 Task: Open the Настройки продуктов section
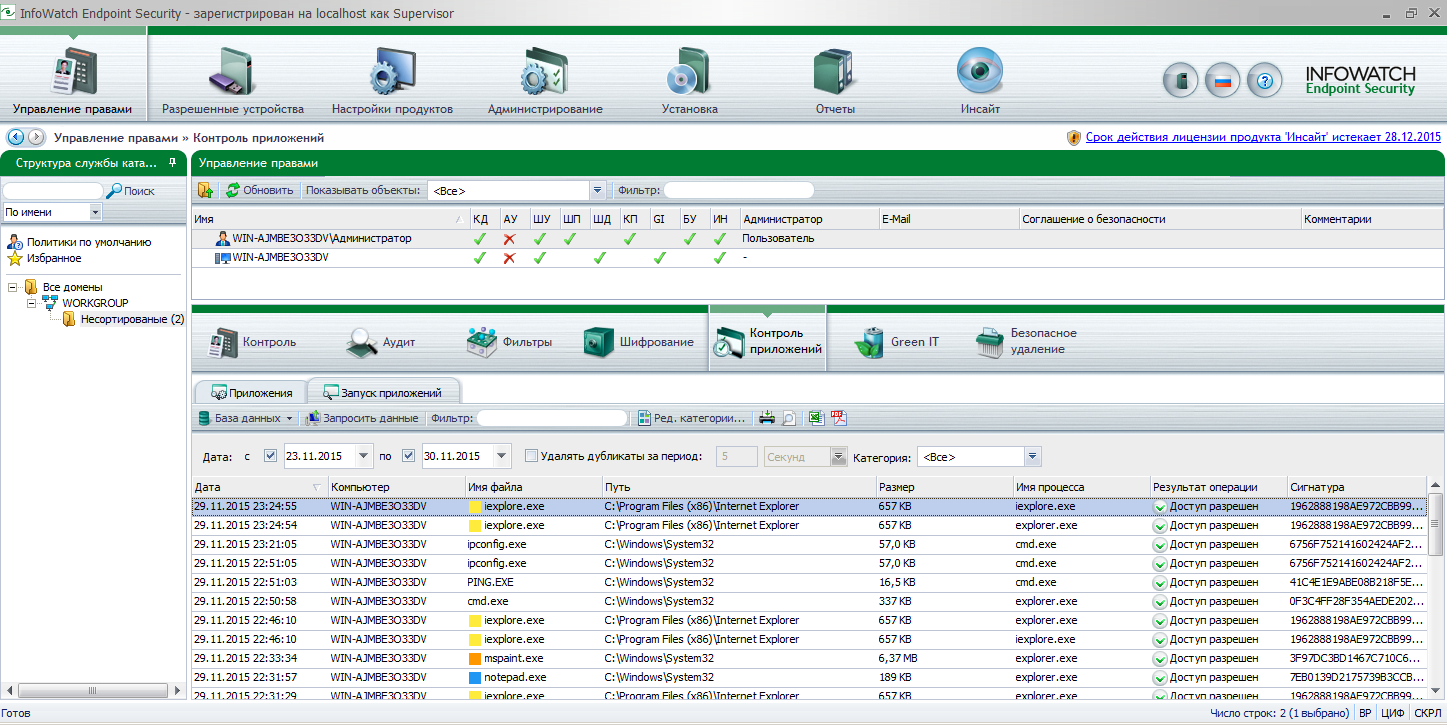pyautogui.click(x=392, y=73)
